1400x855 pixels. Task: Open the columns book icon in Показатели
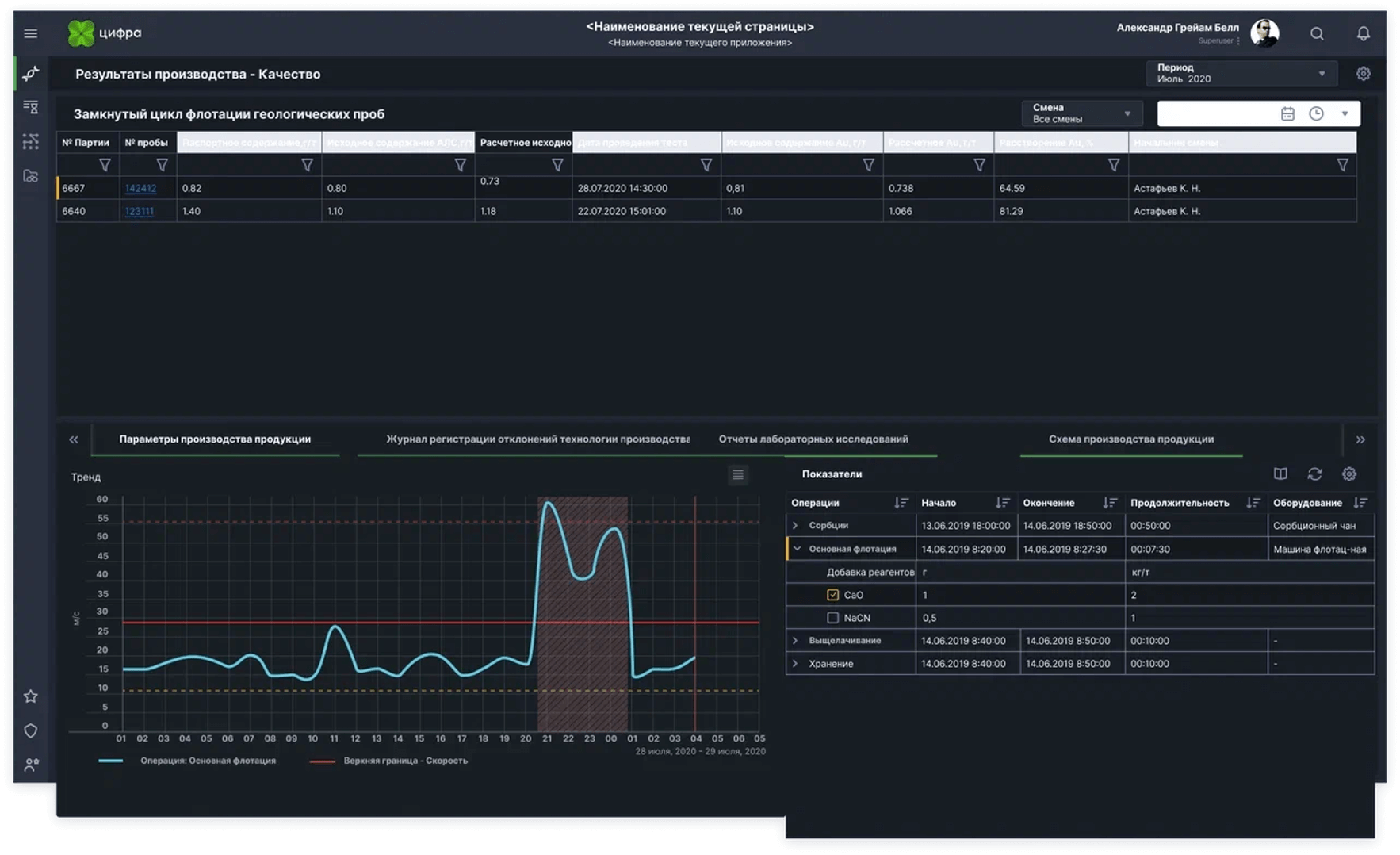coord(1280,474)
